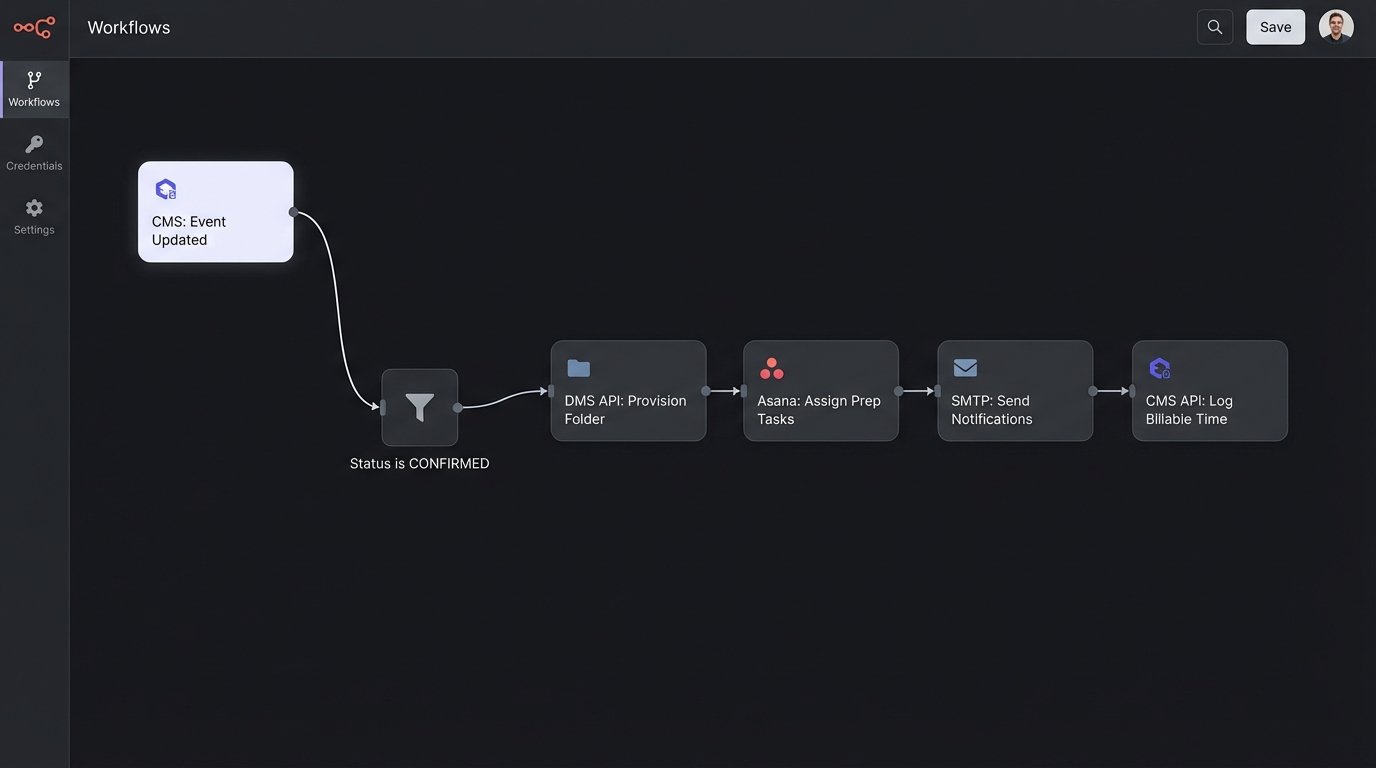
Task: Select the CMS: Event Updated trigger node
Action: click(216, 211)
